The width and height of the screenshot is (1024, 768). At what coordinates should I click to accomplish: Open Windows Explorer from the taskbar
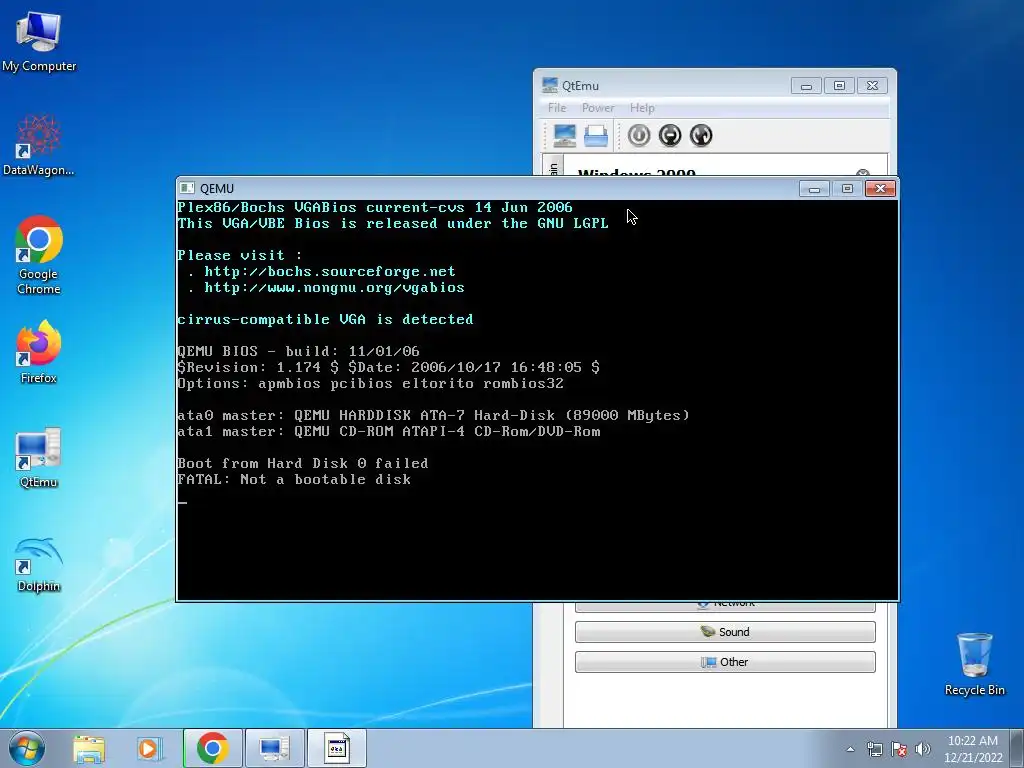[89, 748]
